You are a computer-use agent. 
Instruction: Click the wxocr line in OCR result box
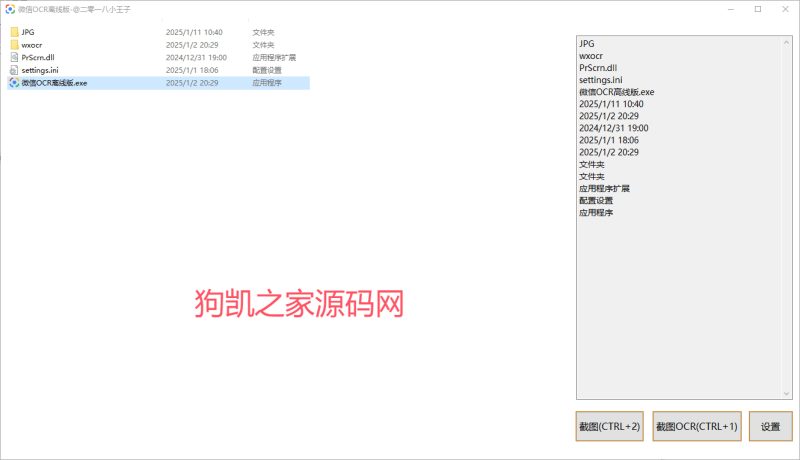[591, 56]
